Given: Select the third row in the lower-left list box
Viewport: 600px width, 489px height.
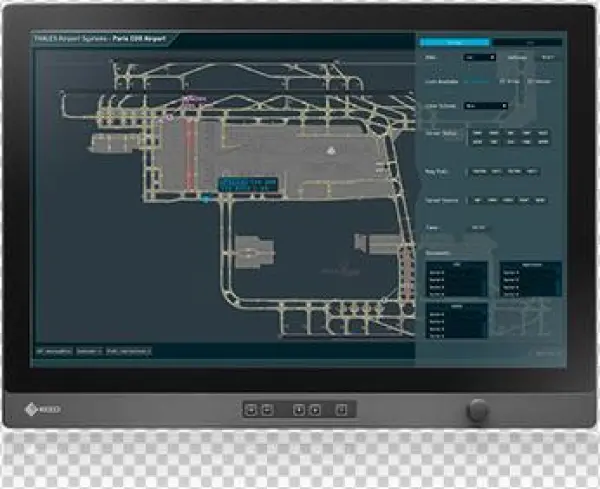Looking at the screenshot, I should pyautogui.click(x=457, y=329).
